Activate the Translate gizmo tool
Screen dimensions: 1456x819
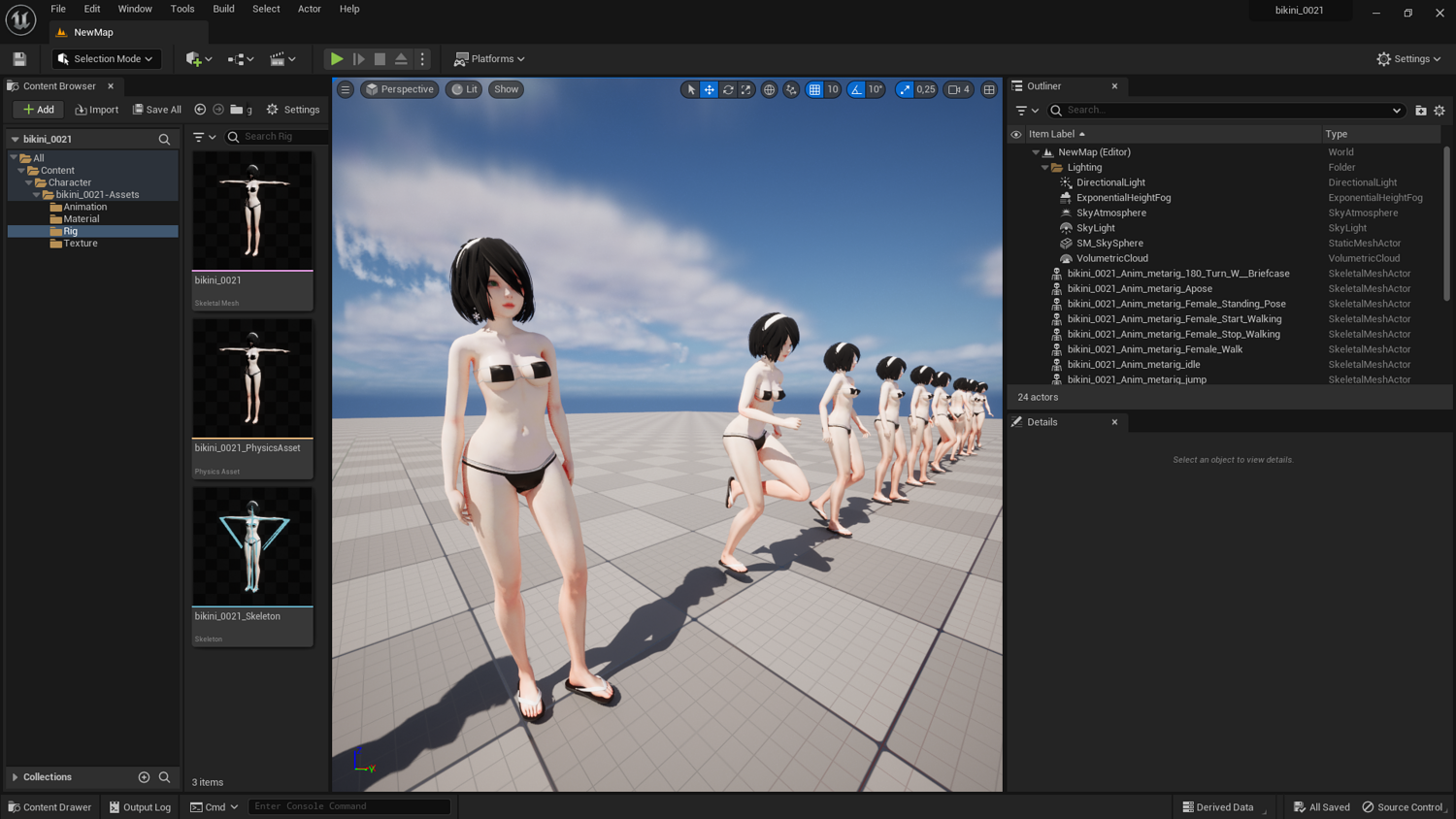pyautogui.click(x=710, y=89)
